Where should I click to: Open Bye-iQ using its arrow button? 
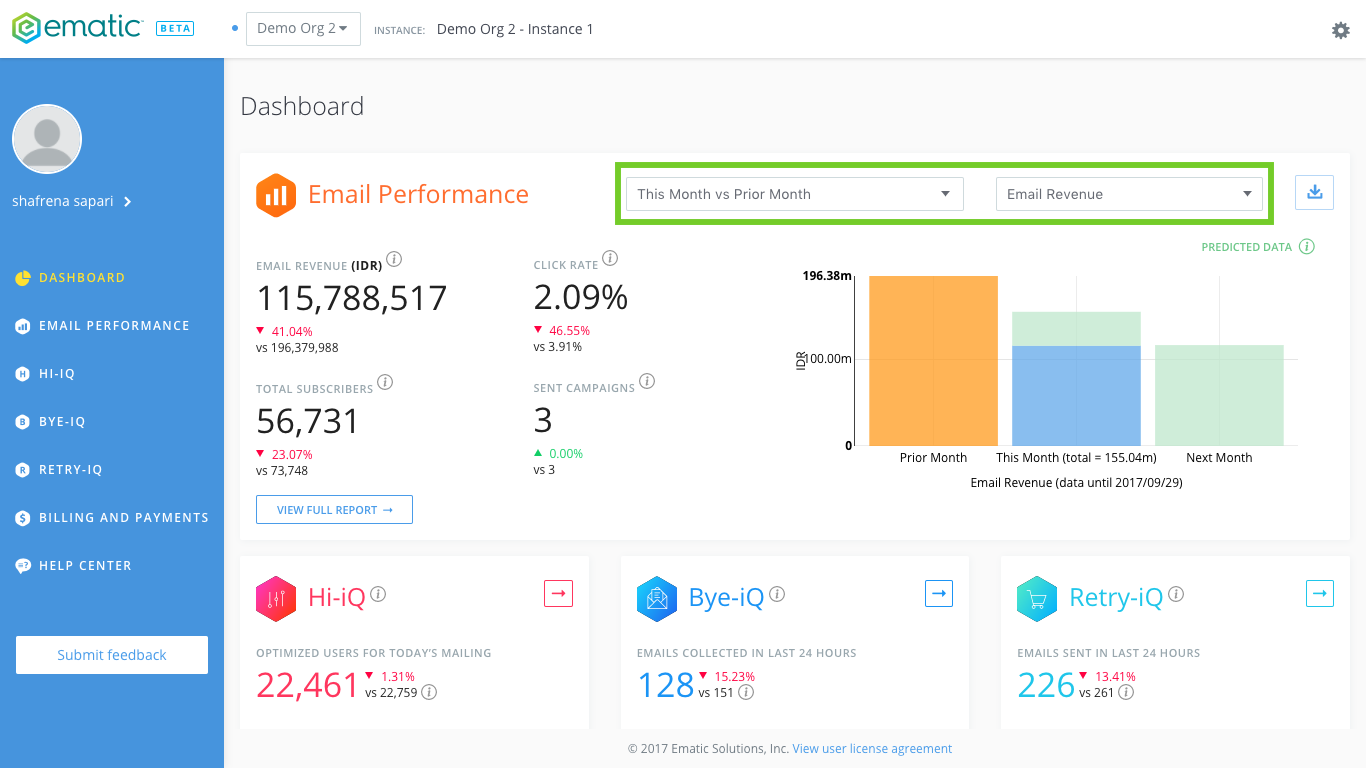click(939, 593)
